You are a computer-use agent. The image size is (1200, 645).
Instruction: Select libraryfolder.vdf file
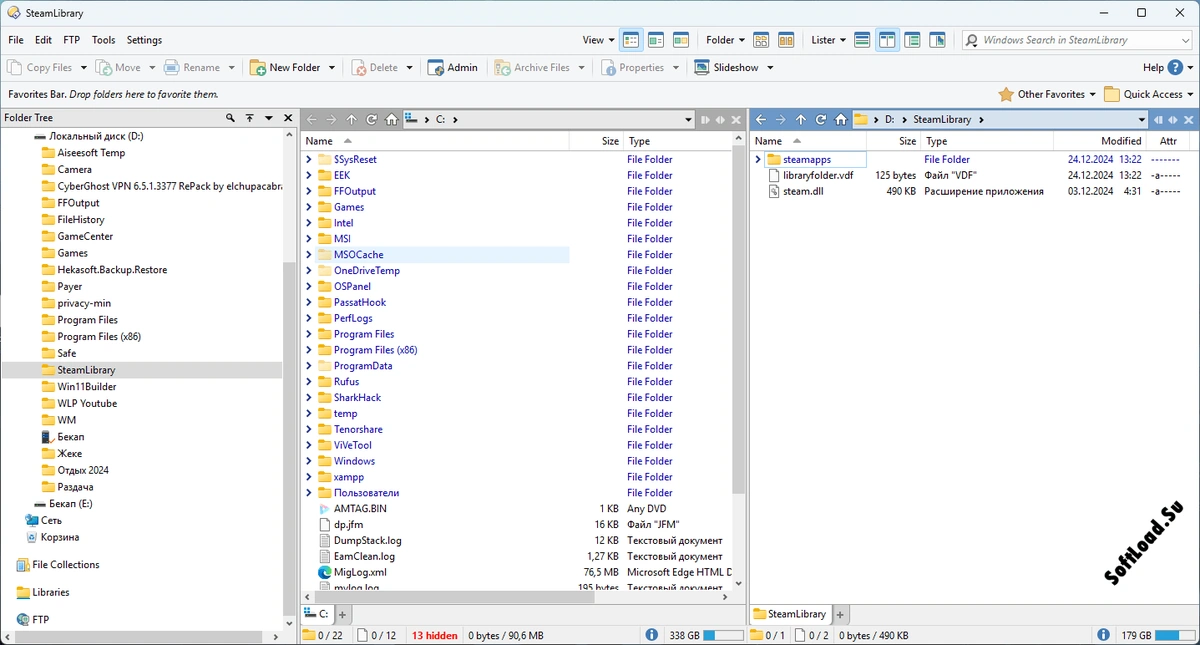click(x=811, y=175)
